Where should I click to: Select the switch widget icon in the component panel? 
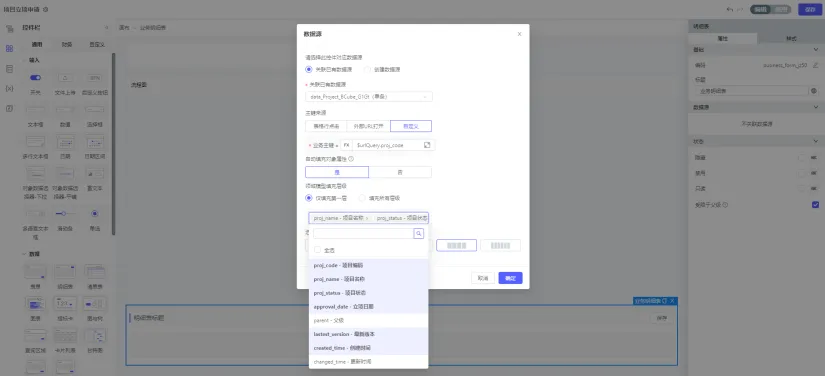coord(35,78)
